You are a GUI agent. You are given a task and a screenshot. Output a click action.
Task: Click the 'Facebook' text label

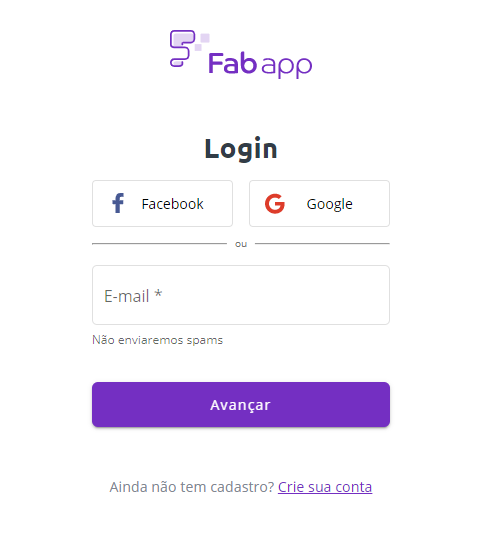(172, 204)
